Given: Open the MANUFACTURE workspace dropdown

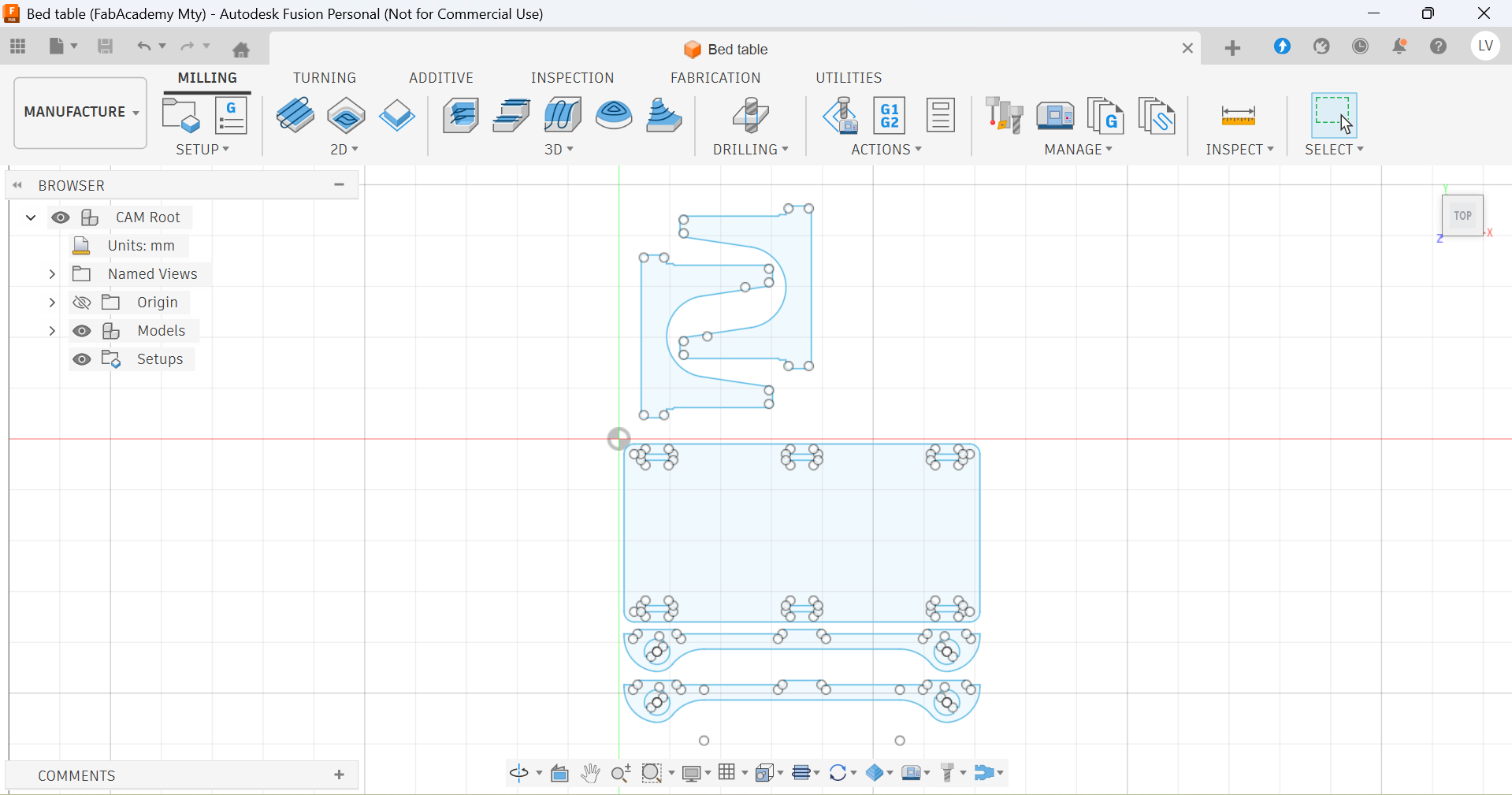Looking at the screenshot, I should [80, 112].
